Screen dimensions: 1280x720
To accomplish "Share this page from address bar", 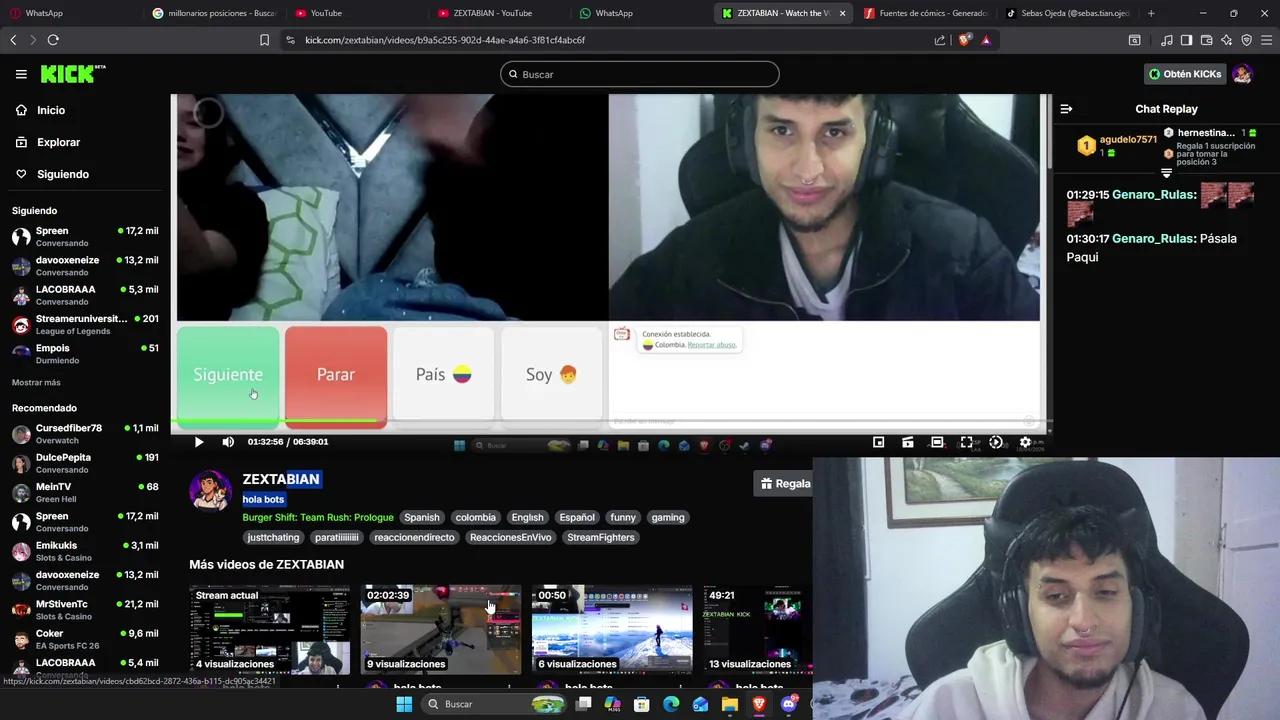I will click(x=940, y=40).
